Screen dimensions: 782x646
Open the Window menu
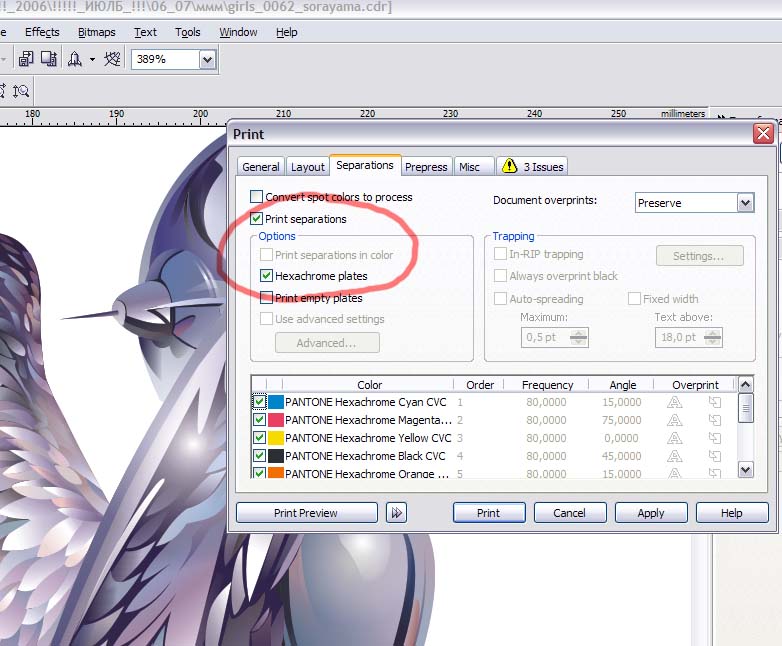(x=238, y=32)
